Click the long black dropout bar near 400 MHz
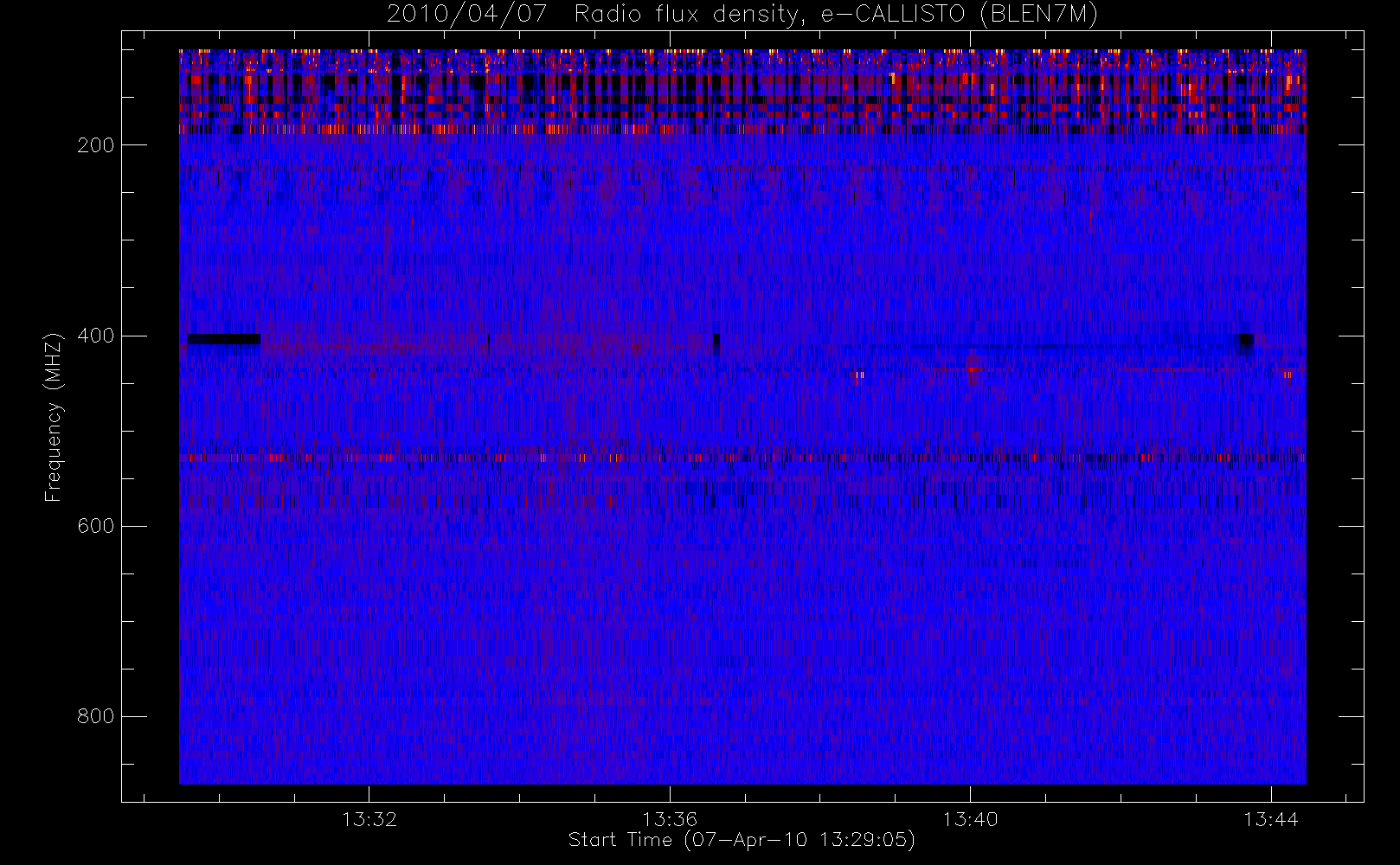Screen dimensions: 1400x865 coord(223,339)
